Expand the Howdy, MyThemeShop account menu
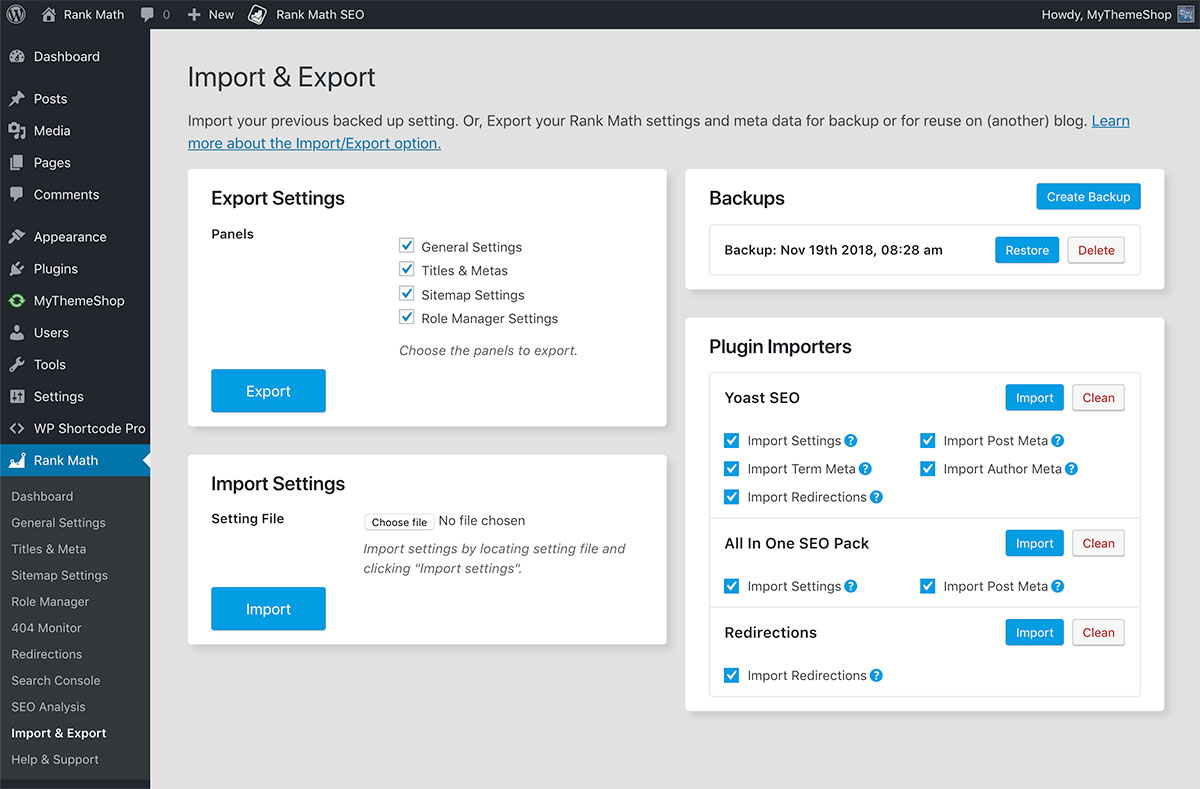 click(x=1105, y=15)
